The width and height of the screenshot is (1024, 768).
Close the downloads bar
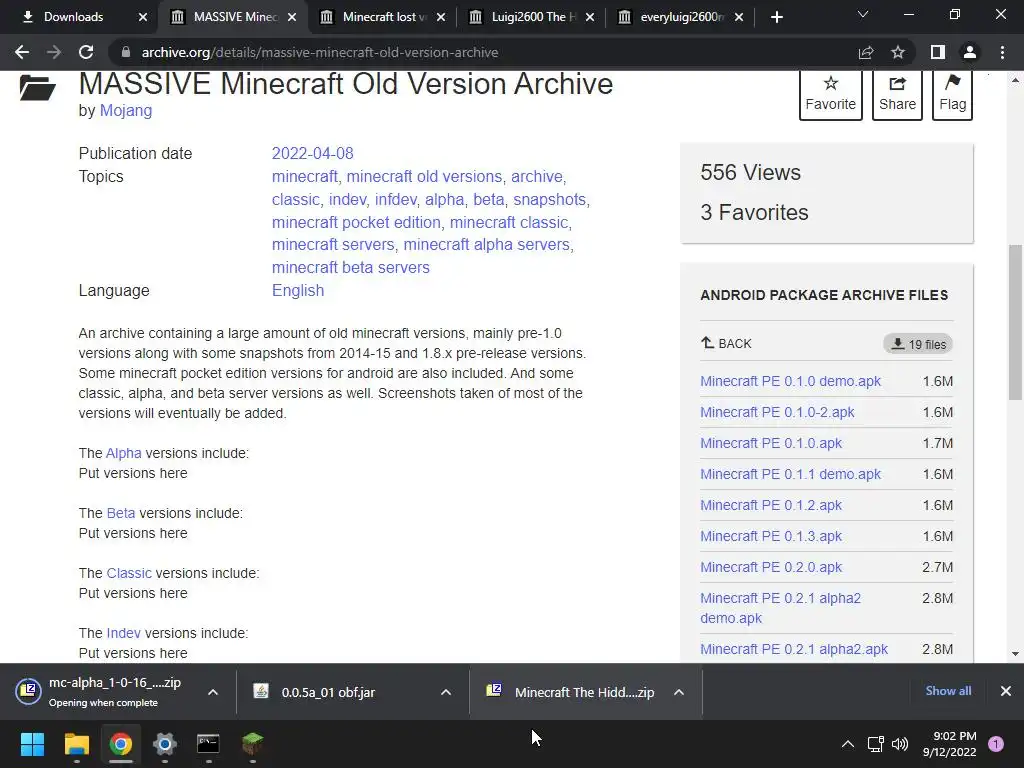(x=1006, y=690)
